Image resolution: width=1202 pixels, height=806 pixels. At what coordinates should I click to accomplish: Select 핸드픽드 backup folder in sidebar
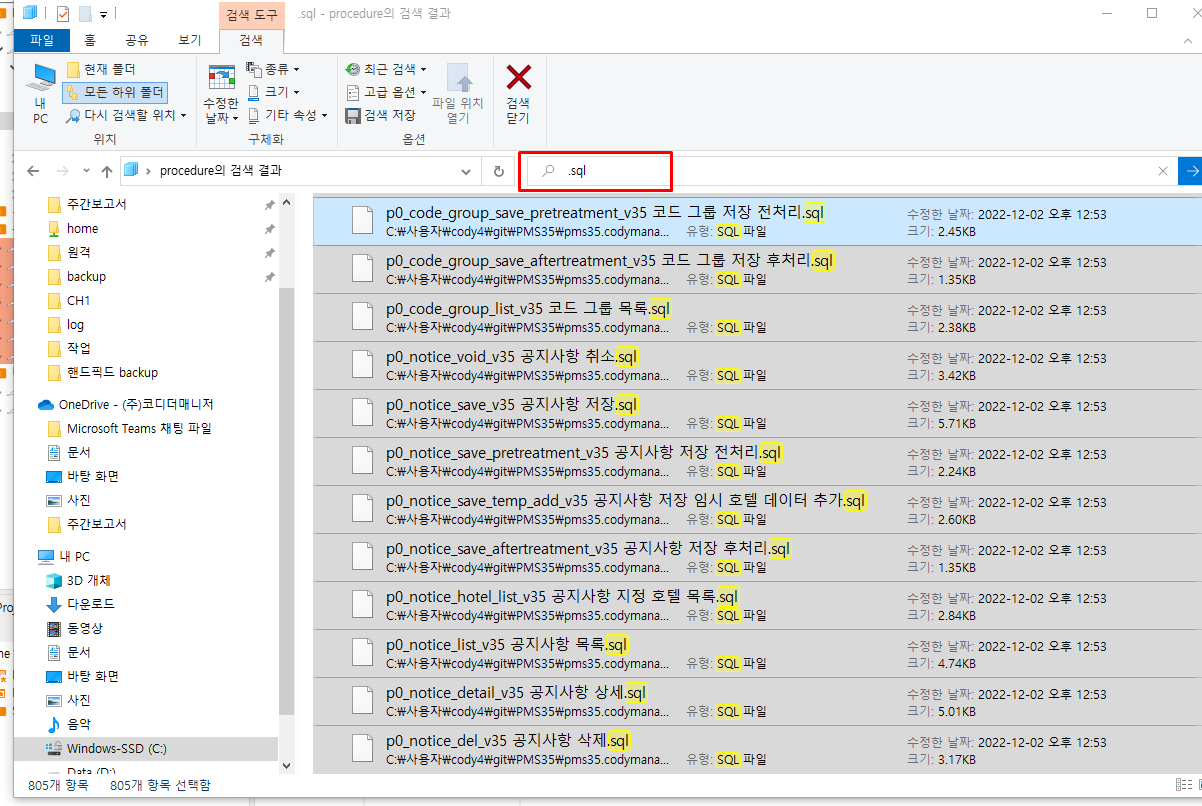[x=112, y=372]
